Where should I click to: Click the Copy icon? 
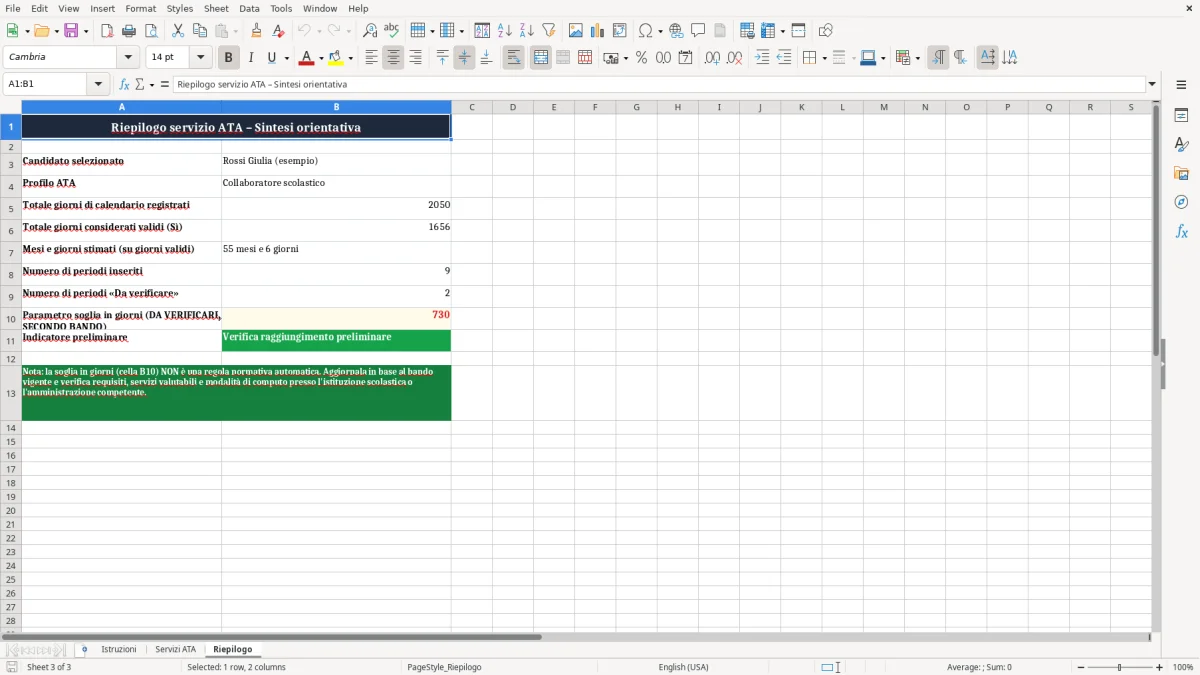coord(200,31)
